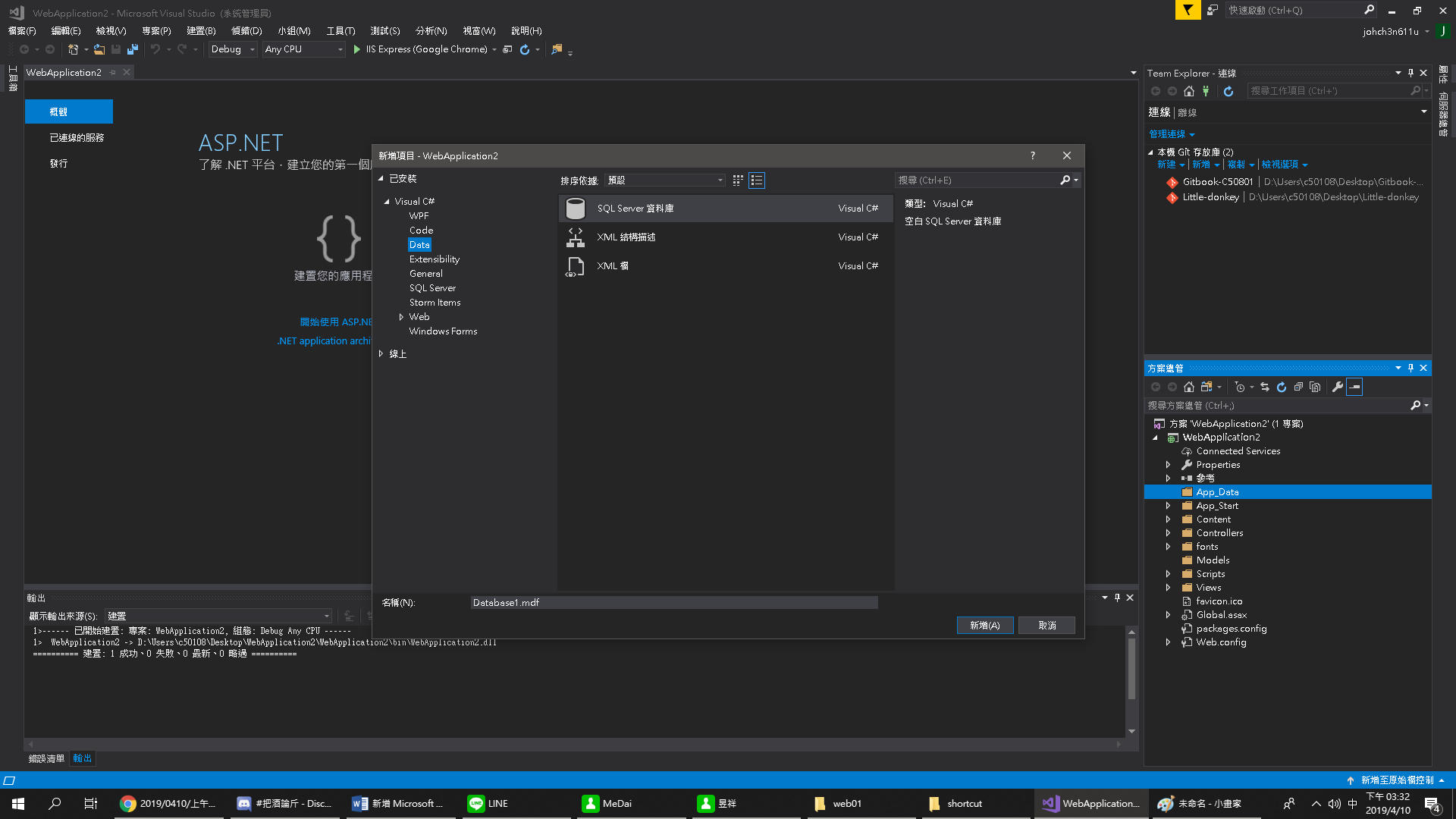The height and width of the screenshot is (819, 1456).
Task: Click Home icon in Team Explorer
Action: coord(1189,91)
